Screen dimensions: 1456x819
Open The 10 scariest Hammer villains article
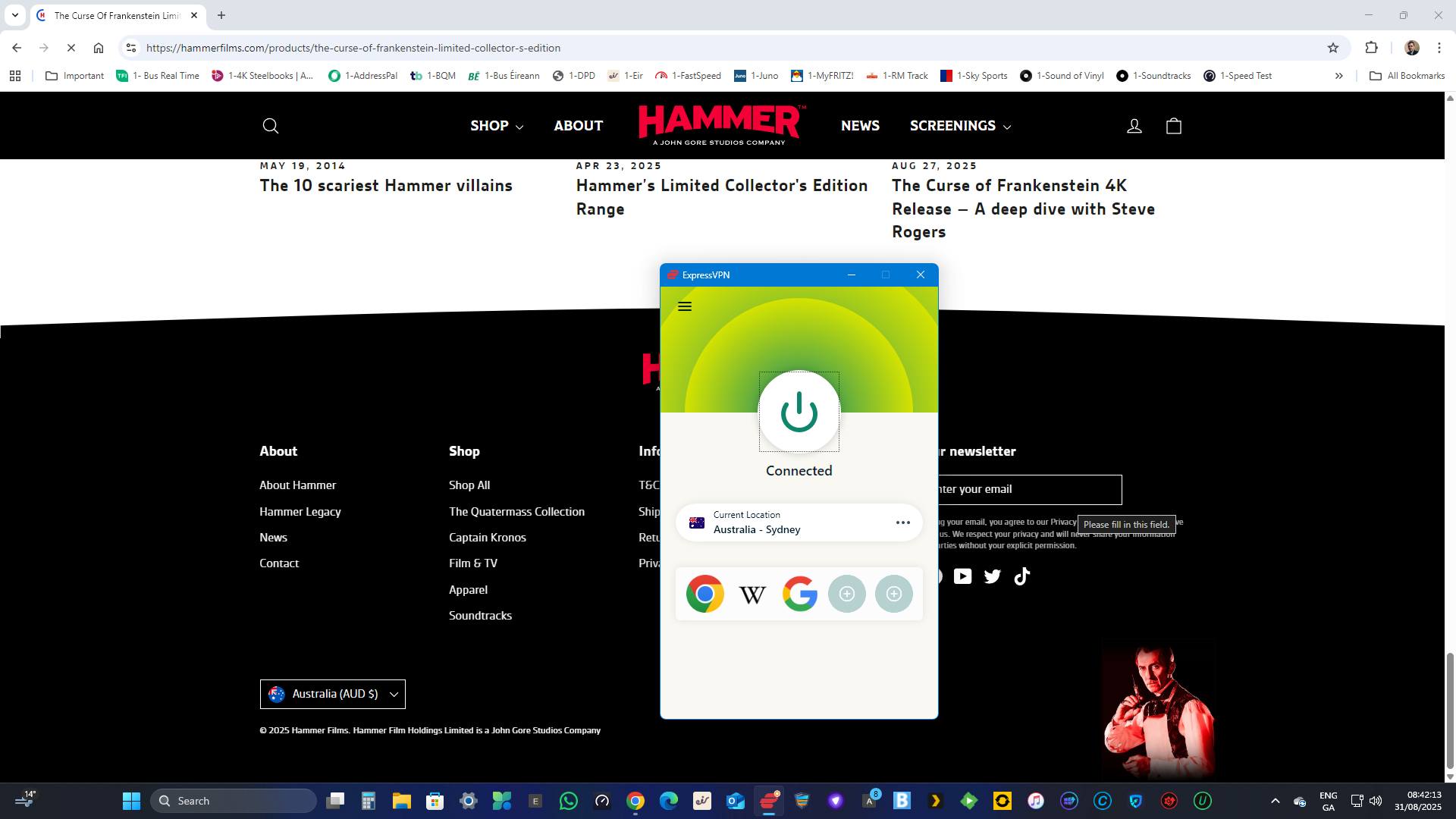[386, 186]
